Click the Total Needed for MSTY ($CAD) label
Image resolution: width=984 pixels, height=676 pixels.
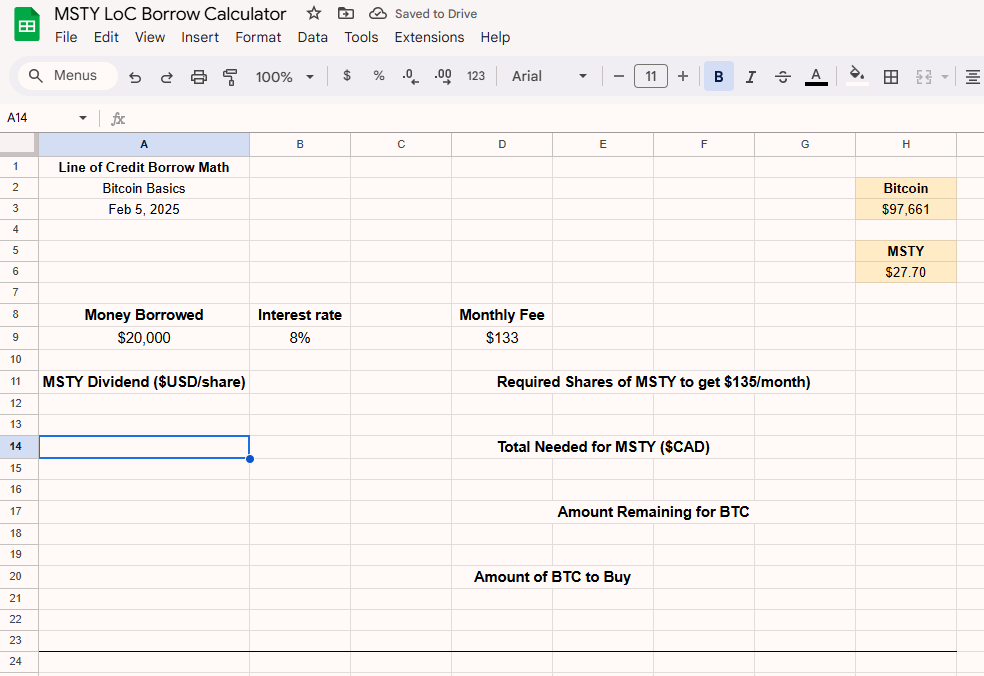point(603,447)
